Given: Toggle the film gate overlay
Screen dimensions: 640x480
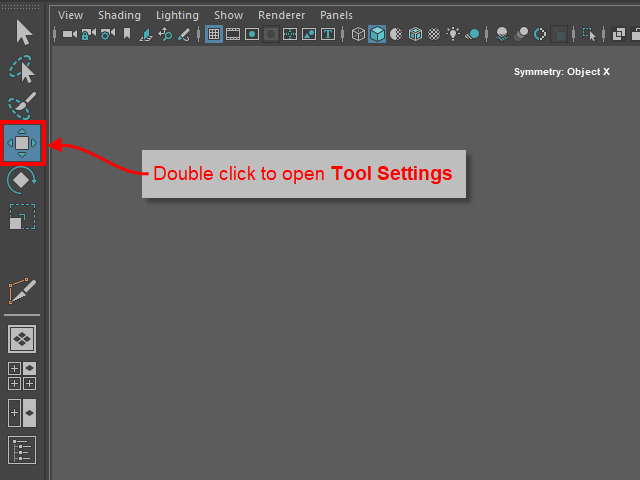Looking at the screenshot, I should pyautogui.click(x=233, y=34).
